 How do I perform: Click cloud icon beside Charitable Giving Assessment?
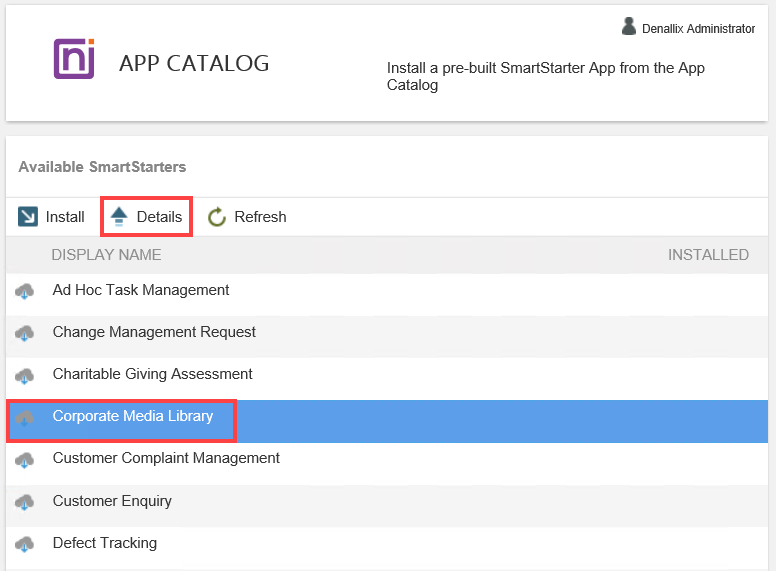click(x=25, y=375)
